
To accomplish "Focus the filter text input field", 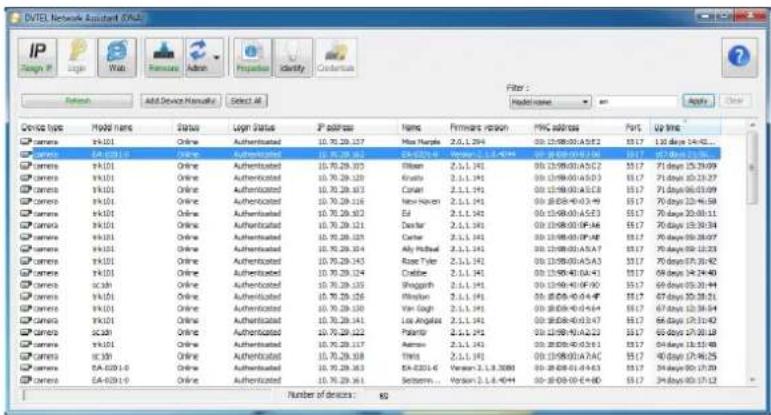I will point(637,102).
